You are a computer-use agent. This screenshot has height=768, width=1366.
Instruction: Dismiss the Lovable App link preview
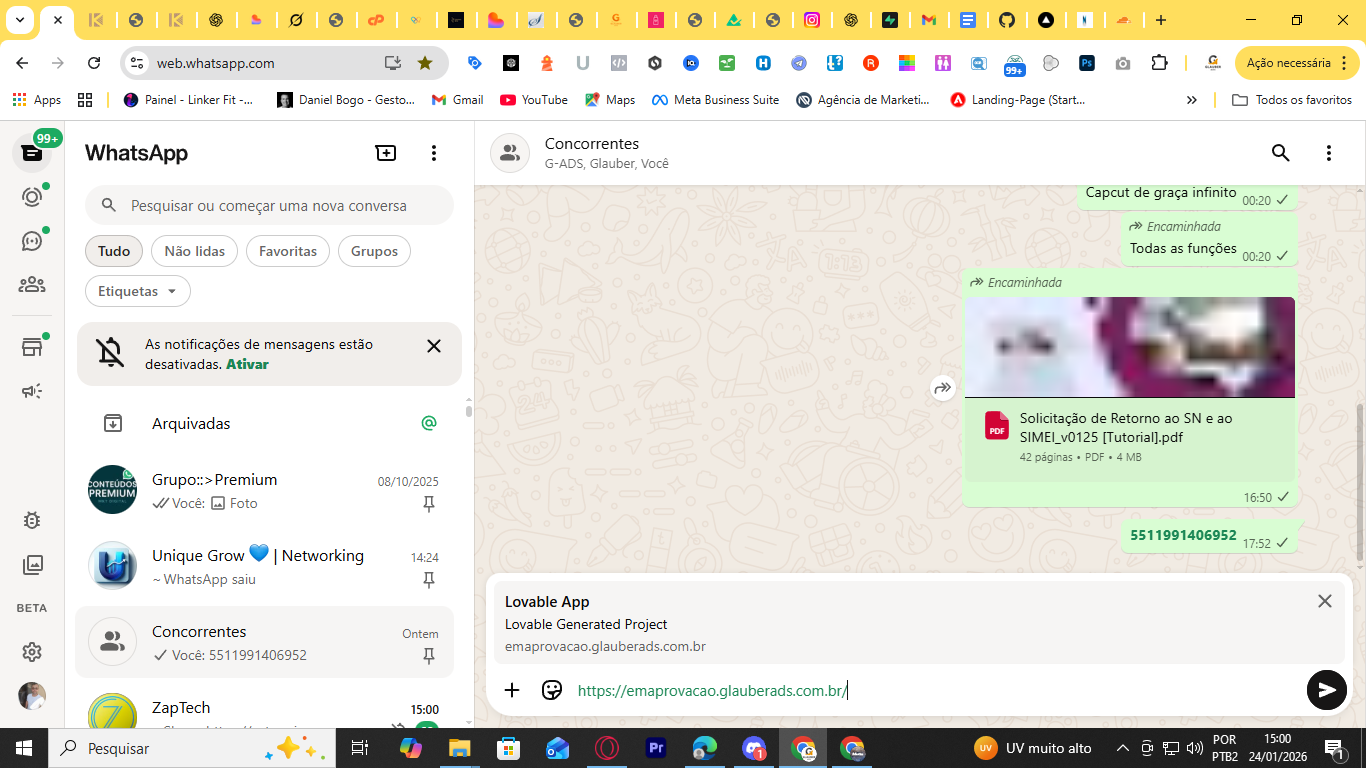click(x=1324, y=601)
